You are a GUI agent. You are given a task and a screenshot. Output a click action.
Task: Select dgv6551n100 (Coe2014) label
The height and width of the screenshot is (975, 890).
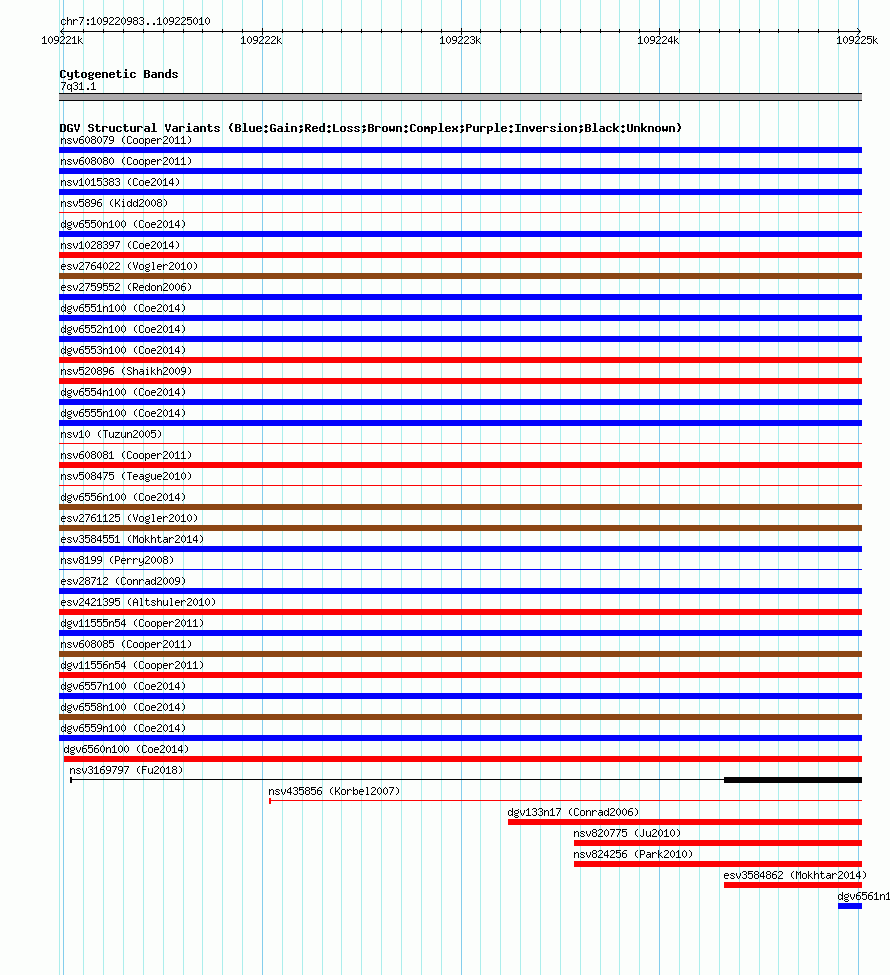point(123,308)
